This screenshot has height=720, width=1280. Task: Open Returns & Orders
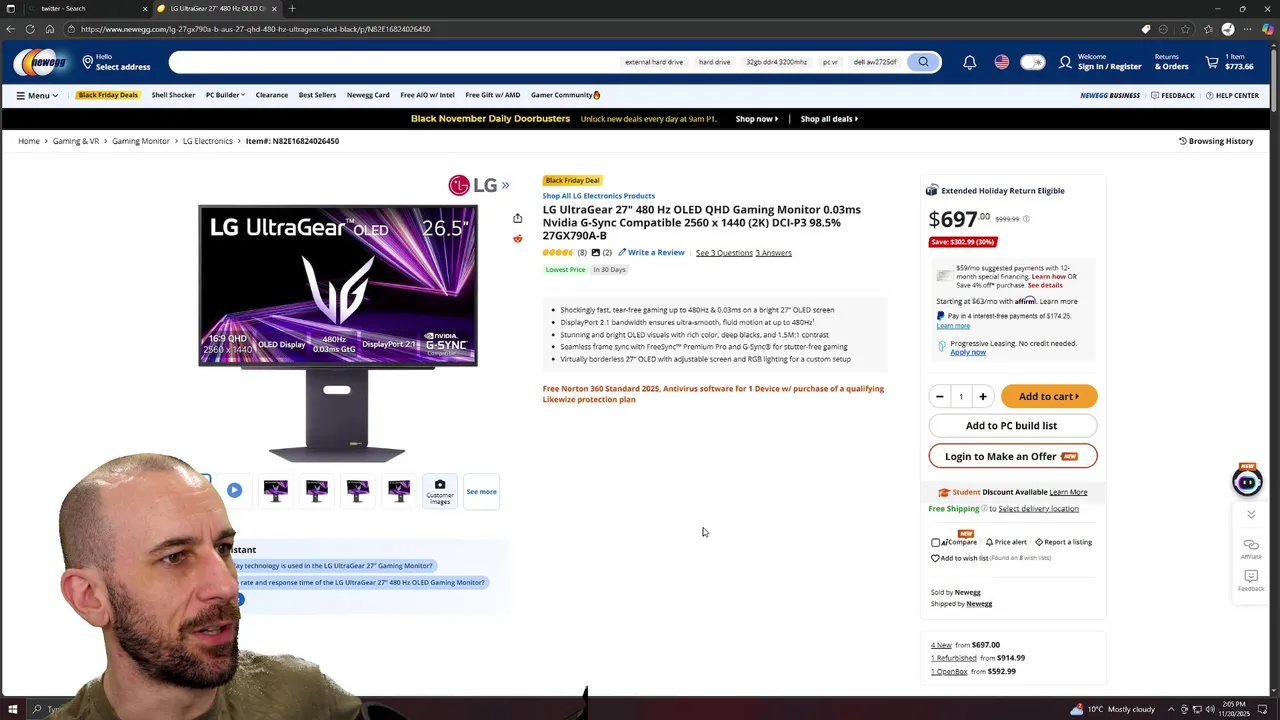pos(1171,62)
